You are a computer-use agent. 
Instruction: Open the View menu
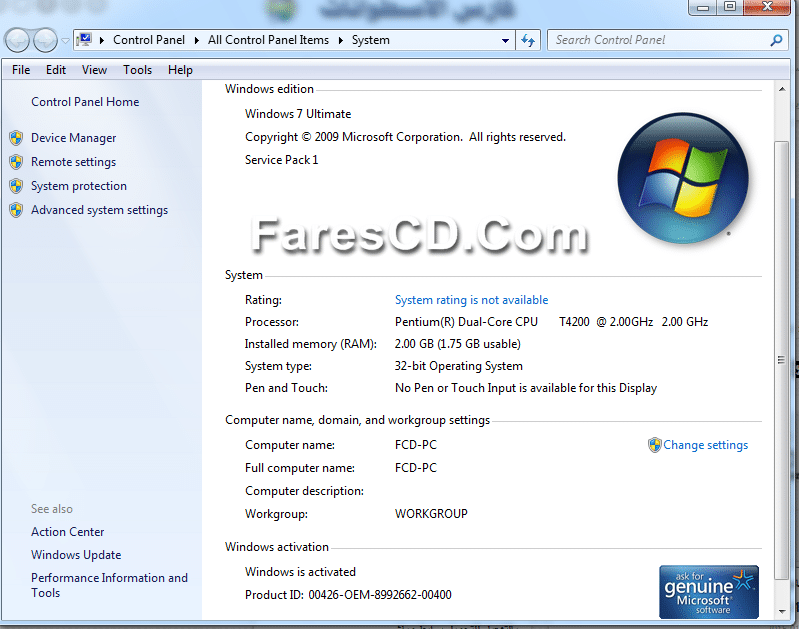[x=94, y=70]
